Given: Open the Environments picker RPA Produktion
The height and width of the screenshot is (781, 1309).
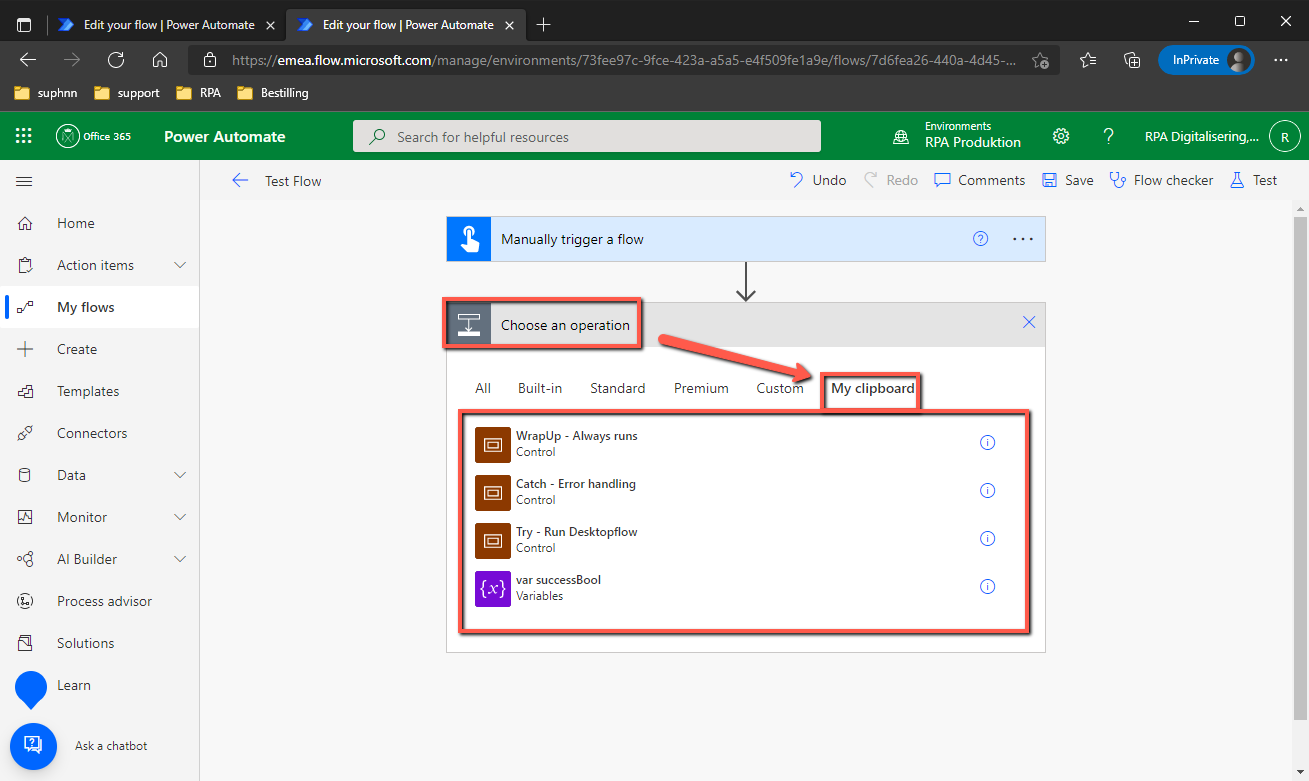Looking at the screenshot, I should (x=957, y=135).
